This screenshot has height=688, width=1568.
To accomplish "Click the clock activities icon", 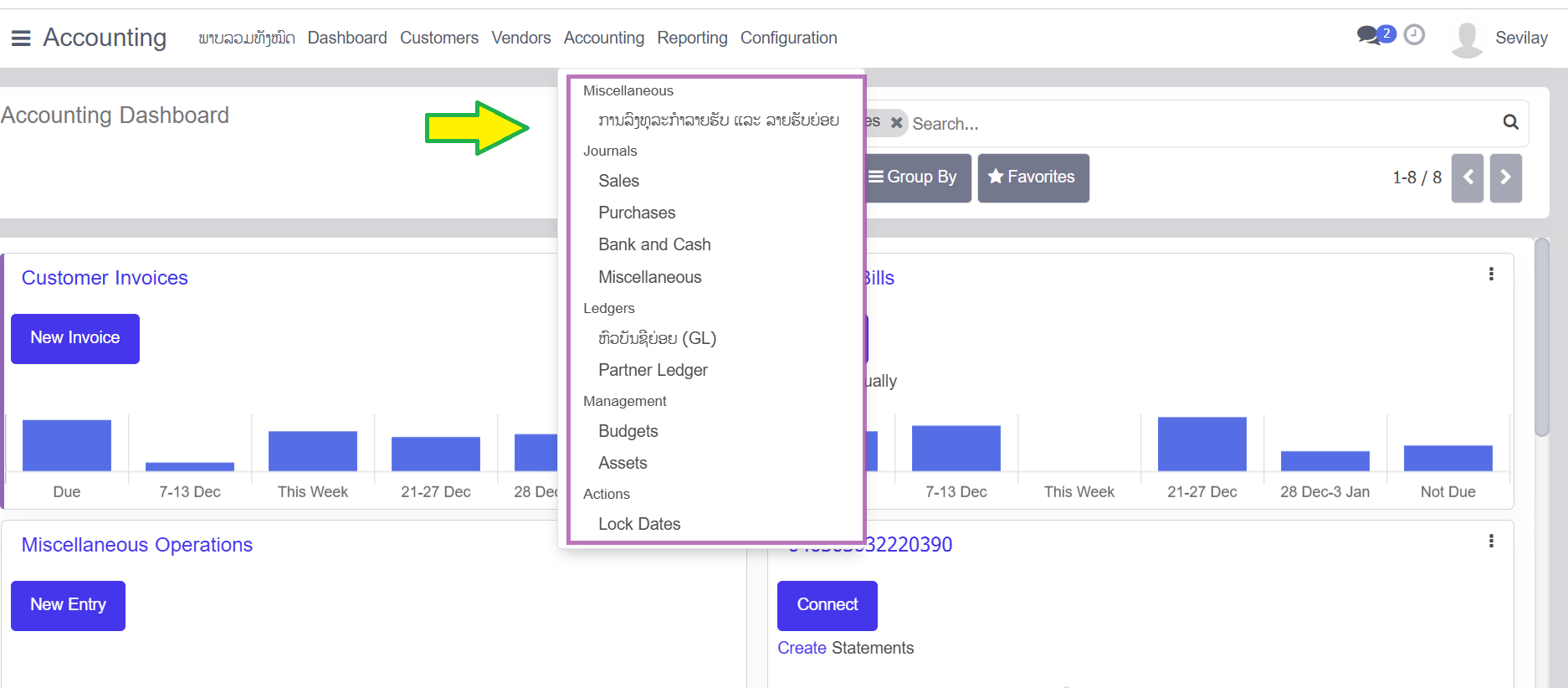I will coord(1414,35).
